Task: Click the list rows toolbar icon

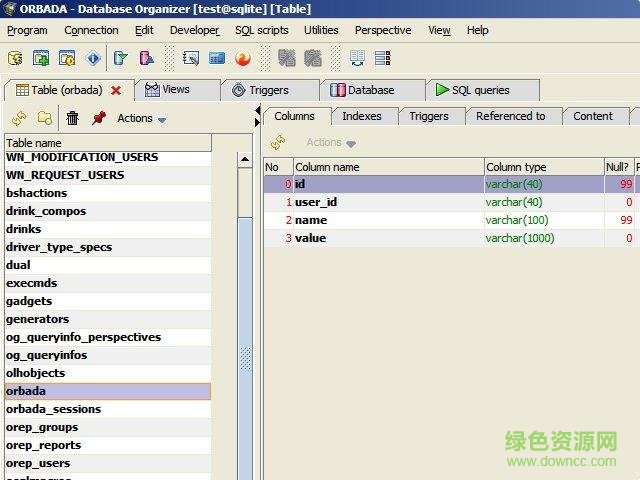Action: [x=383, y=58]
